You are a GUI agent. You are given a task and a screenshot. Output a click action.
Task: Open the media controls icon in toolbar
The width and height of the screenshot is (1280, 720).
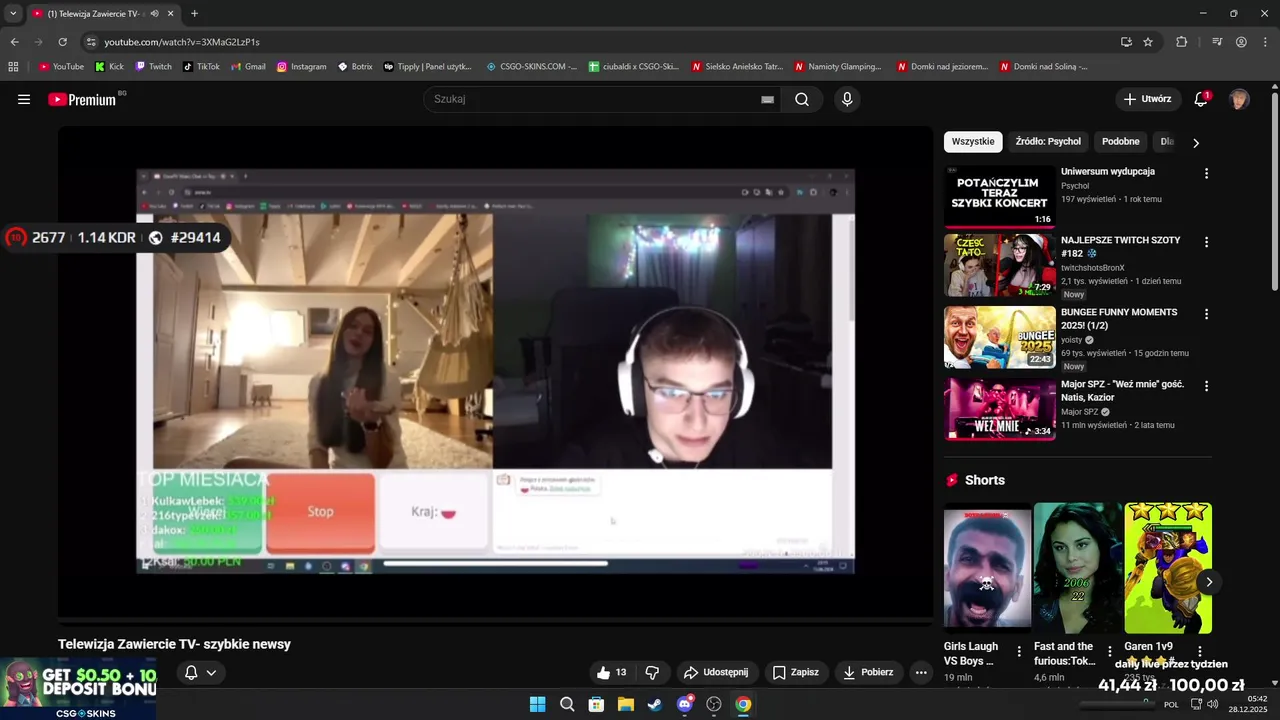[1217, 42]
